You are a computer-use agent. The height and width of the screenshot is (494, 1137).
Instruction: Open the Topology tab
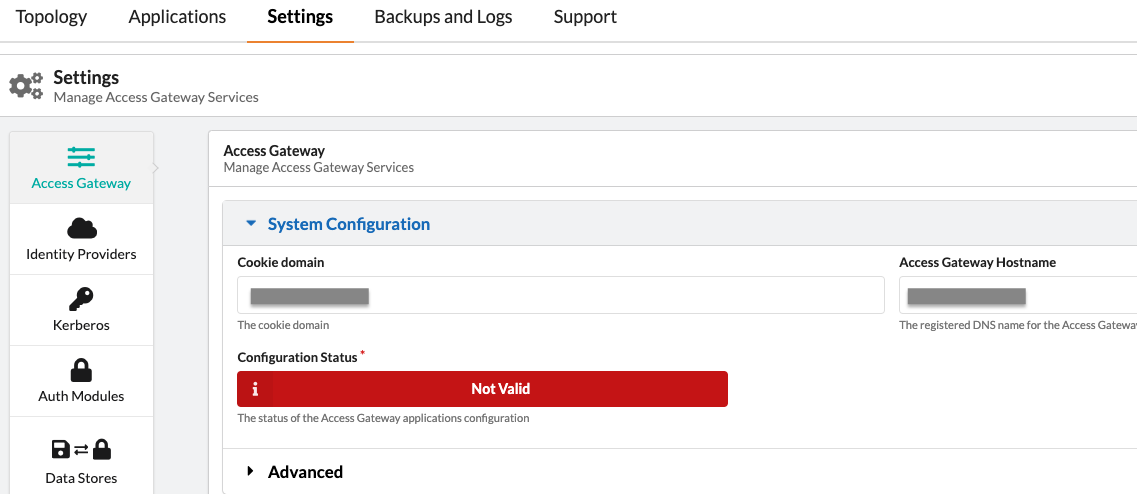(51, 17)
